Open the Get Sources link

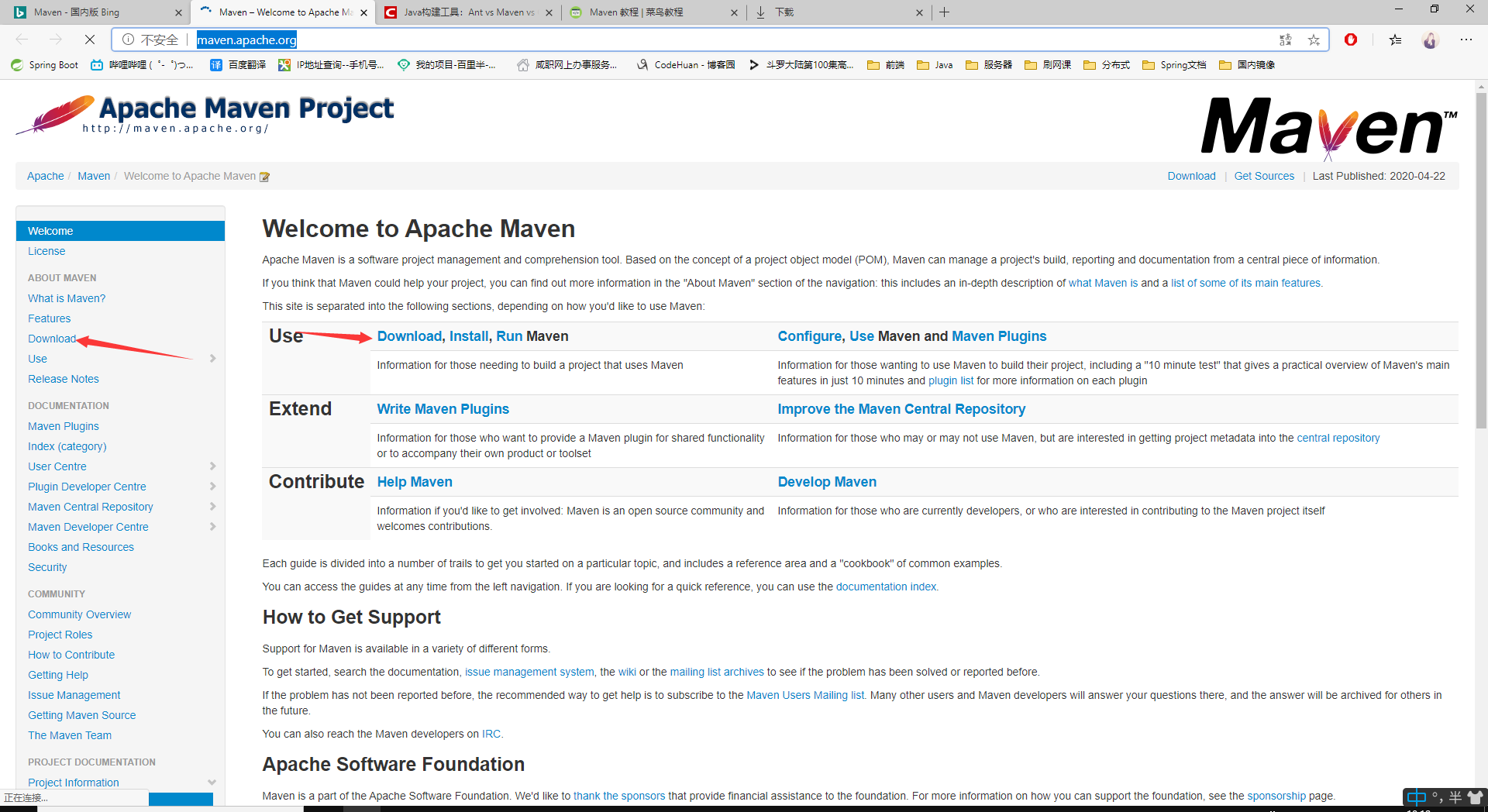tap(1264, 176)
